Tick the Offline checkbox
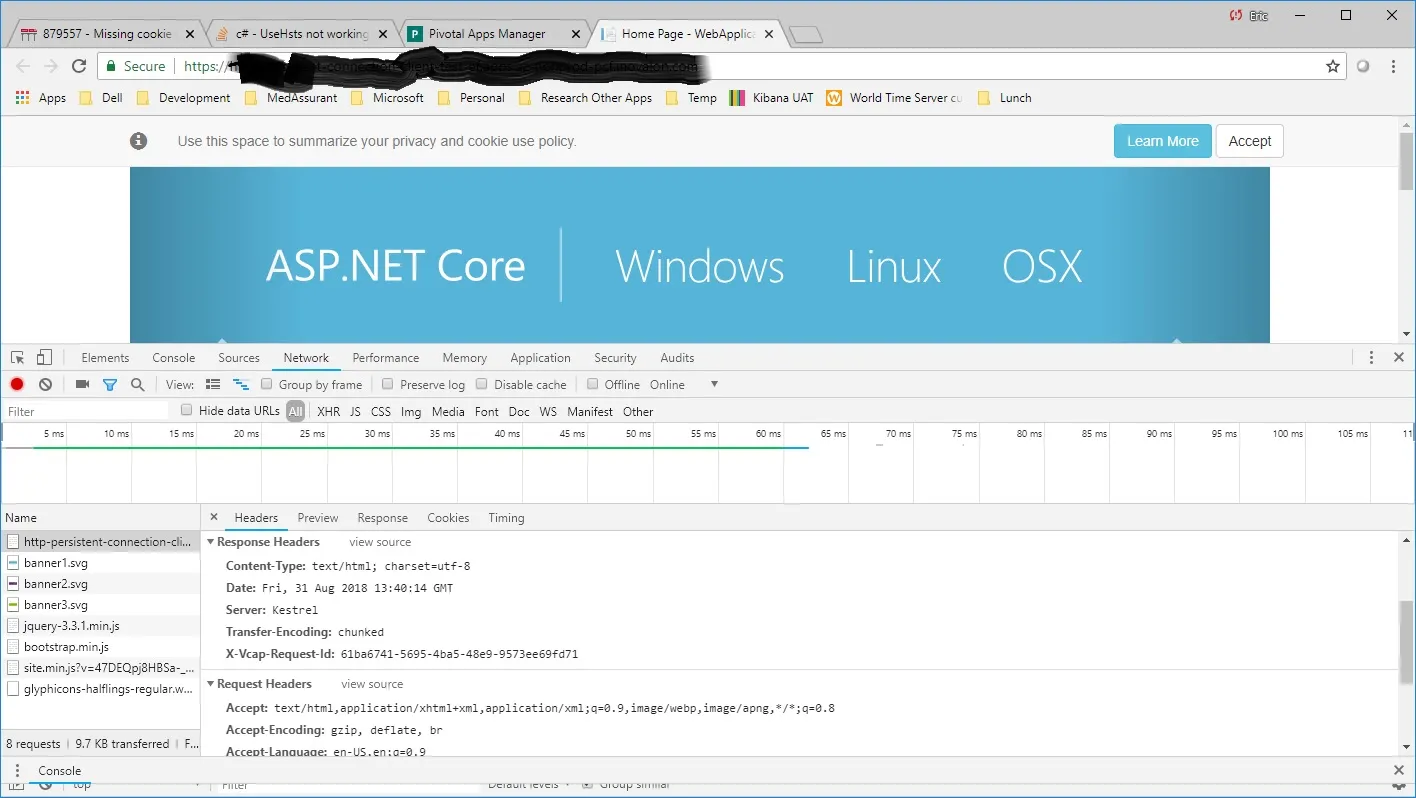This screenshot has height=798, width=1416. 593,384
